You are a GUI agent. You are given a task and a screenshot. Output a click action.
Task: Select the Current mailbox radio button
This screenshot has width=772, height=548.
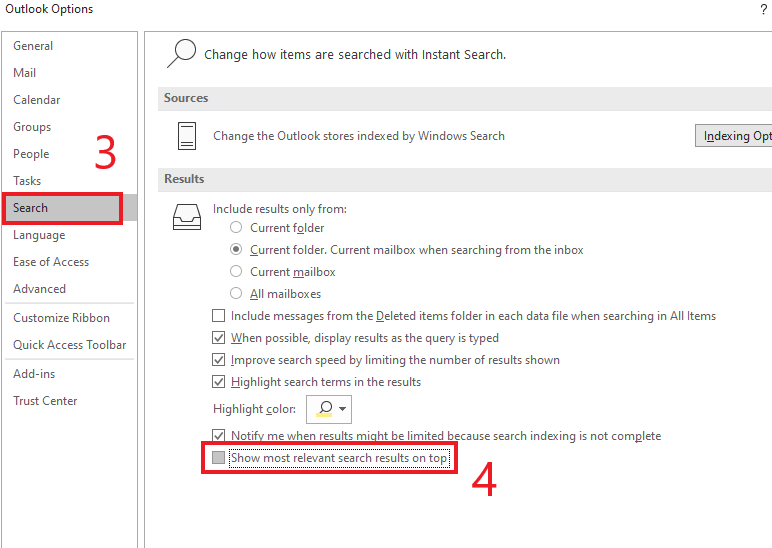click(x=236, y=271)
